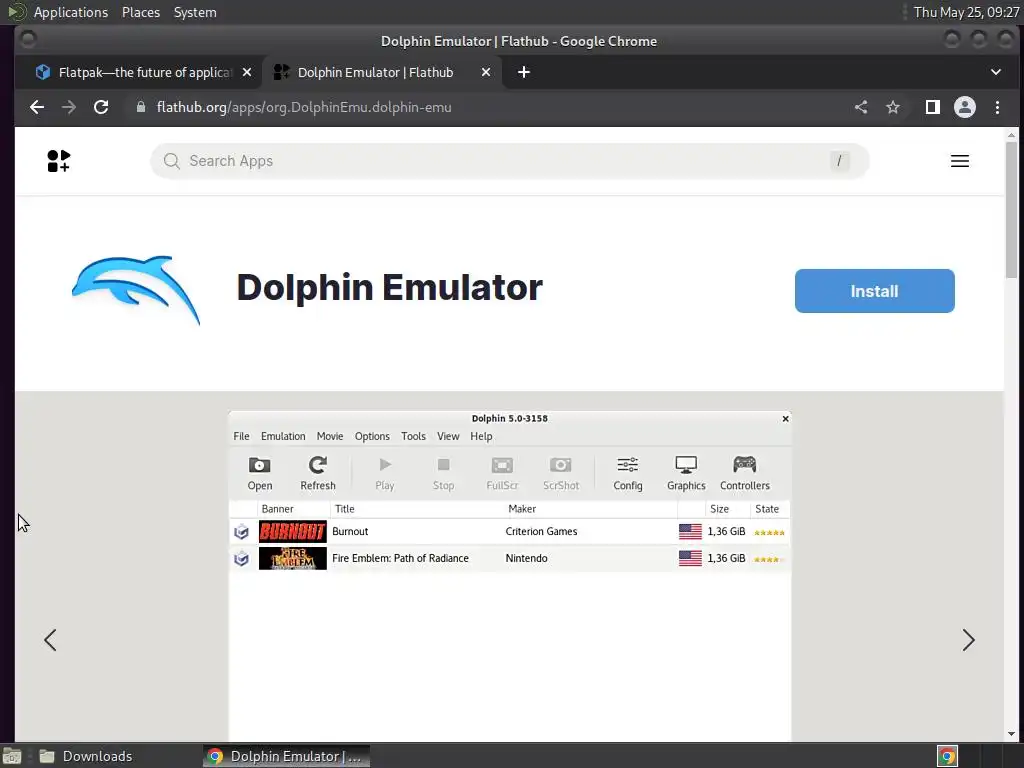Click the site lock icon
This screenshot has height=768, width=1024.
[140, 107]
